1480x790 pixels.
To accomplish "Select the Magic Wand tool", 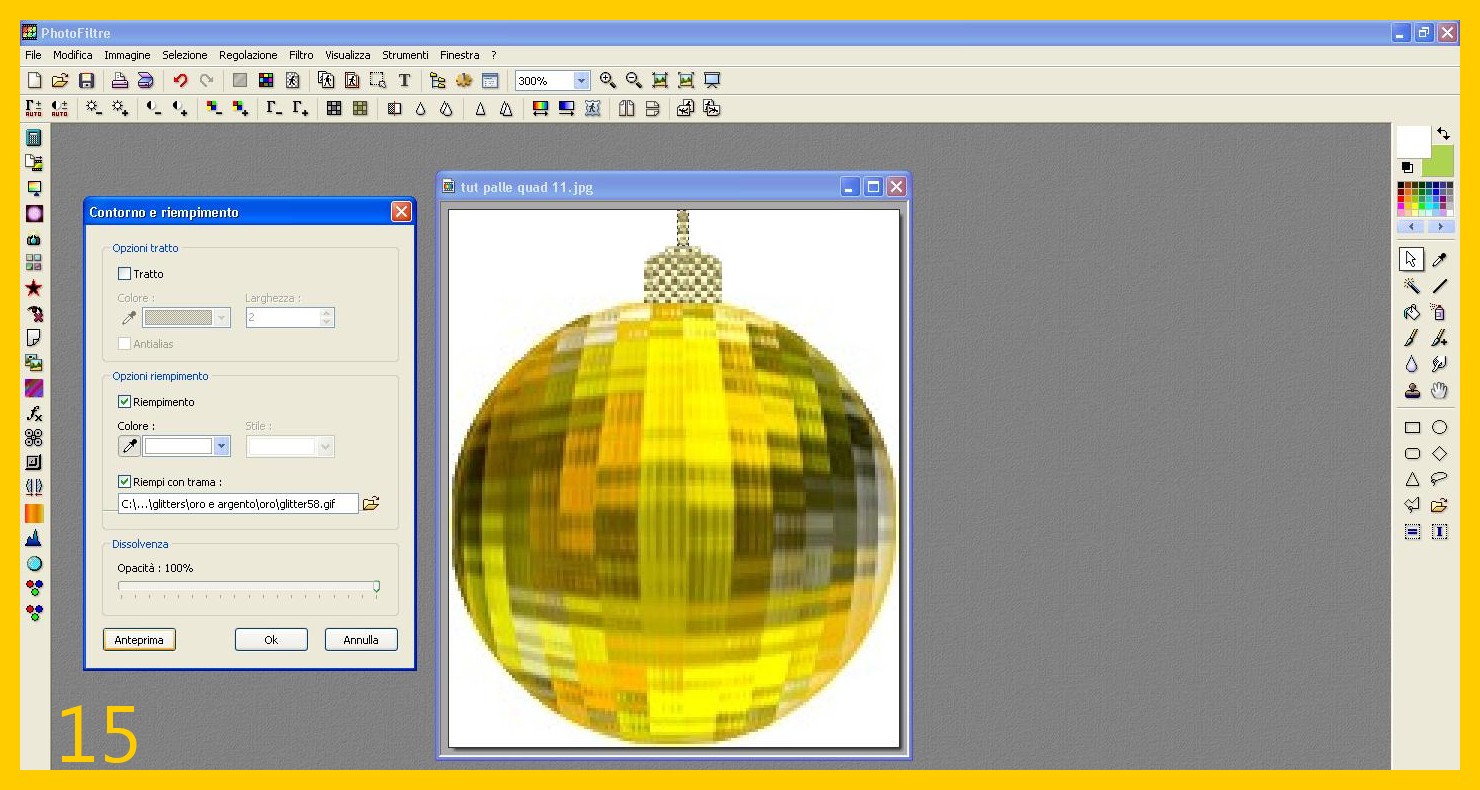I will [x=1412, y=286].
